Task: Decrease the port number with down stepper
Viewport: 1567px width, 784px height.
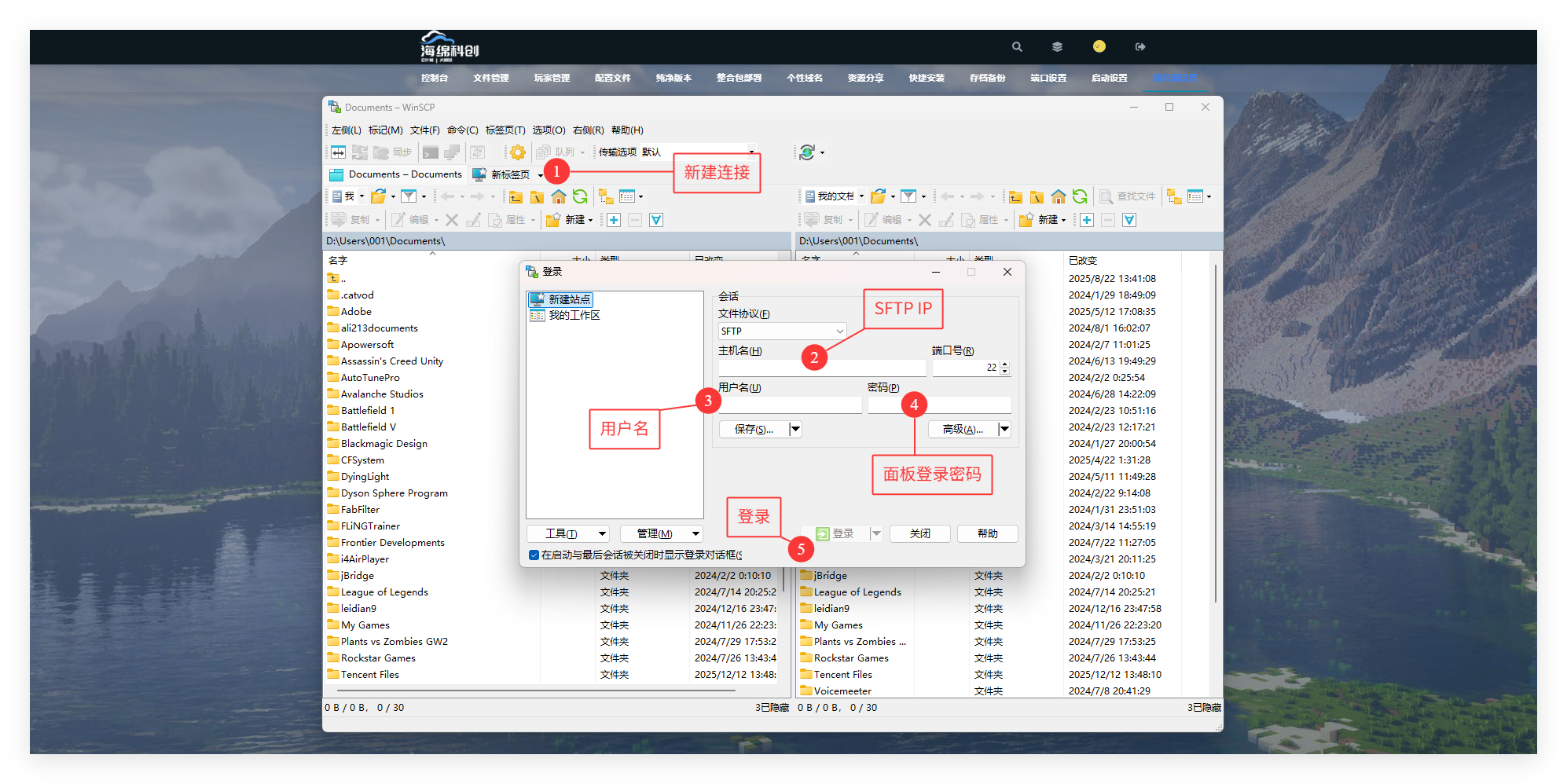Action: (1004, 372)
